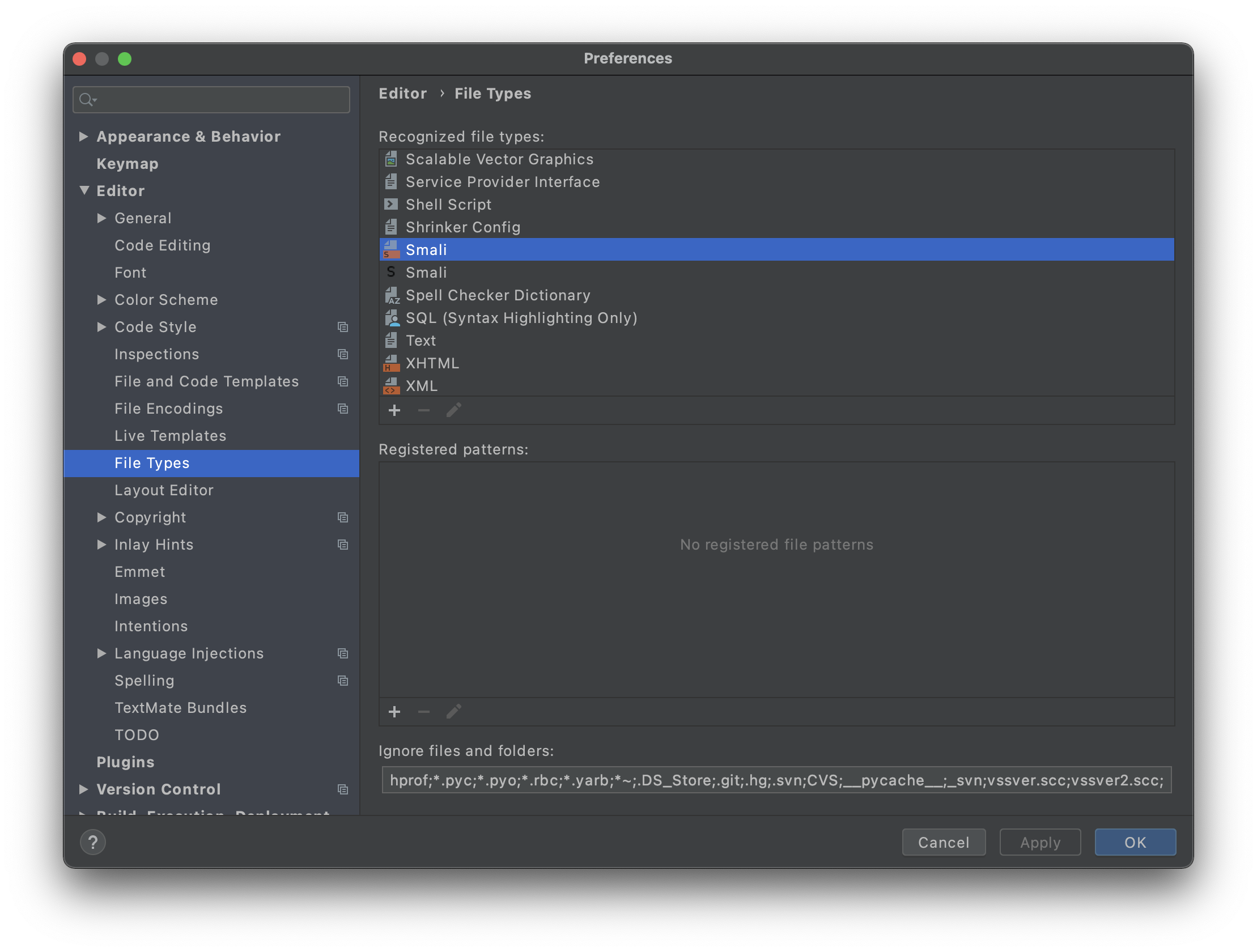1257x952 pixels.
Task: Click the edit file type pencil icon
Action: [453, 410]
